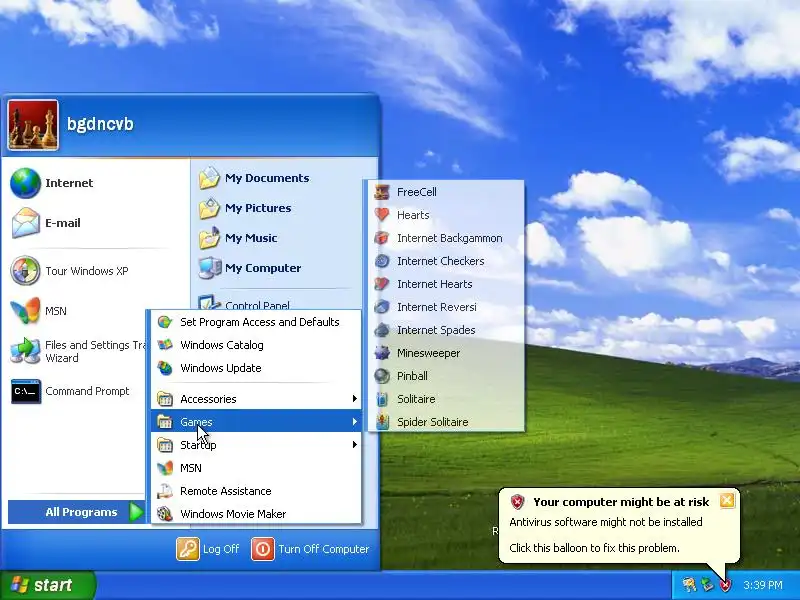Click the Hearts game icon
800x600 pixels.
[x=382, y=215]
